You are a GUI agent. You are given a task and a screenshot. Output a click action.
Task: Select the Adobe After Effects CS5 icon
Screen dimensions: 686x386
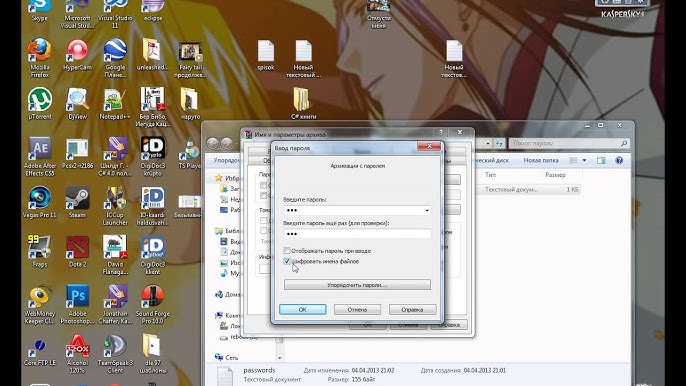[x=39, y=157]
